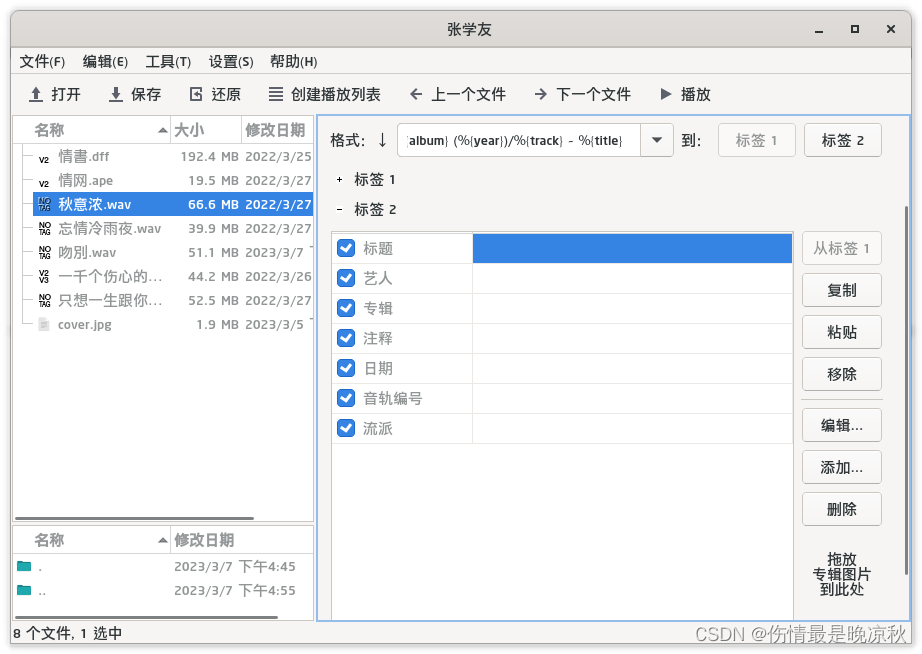Click the 复制 (copy) button

point(841,290)
